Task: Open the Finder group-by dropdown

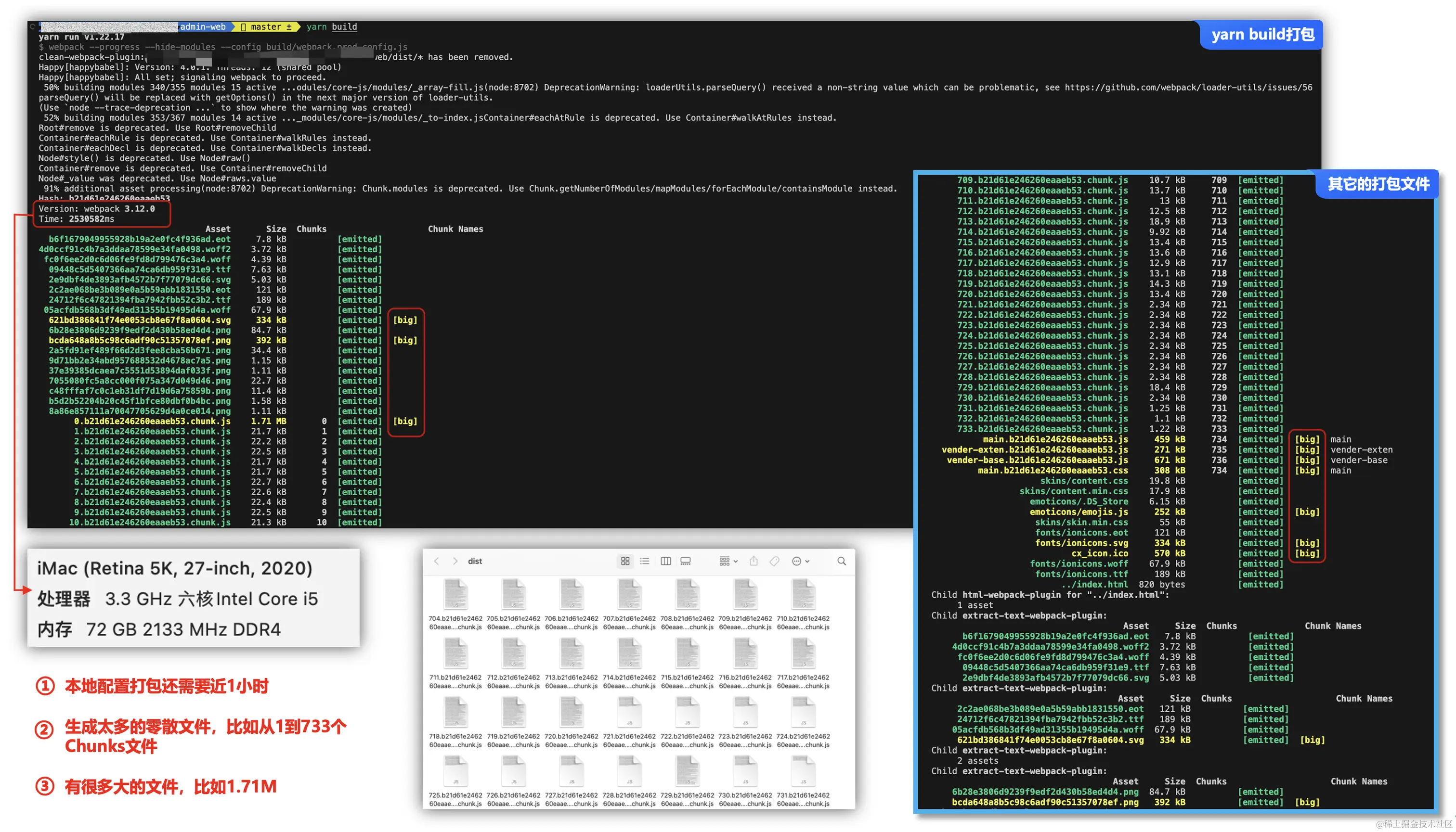Action: point(729,561)
